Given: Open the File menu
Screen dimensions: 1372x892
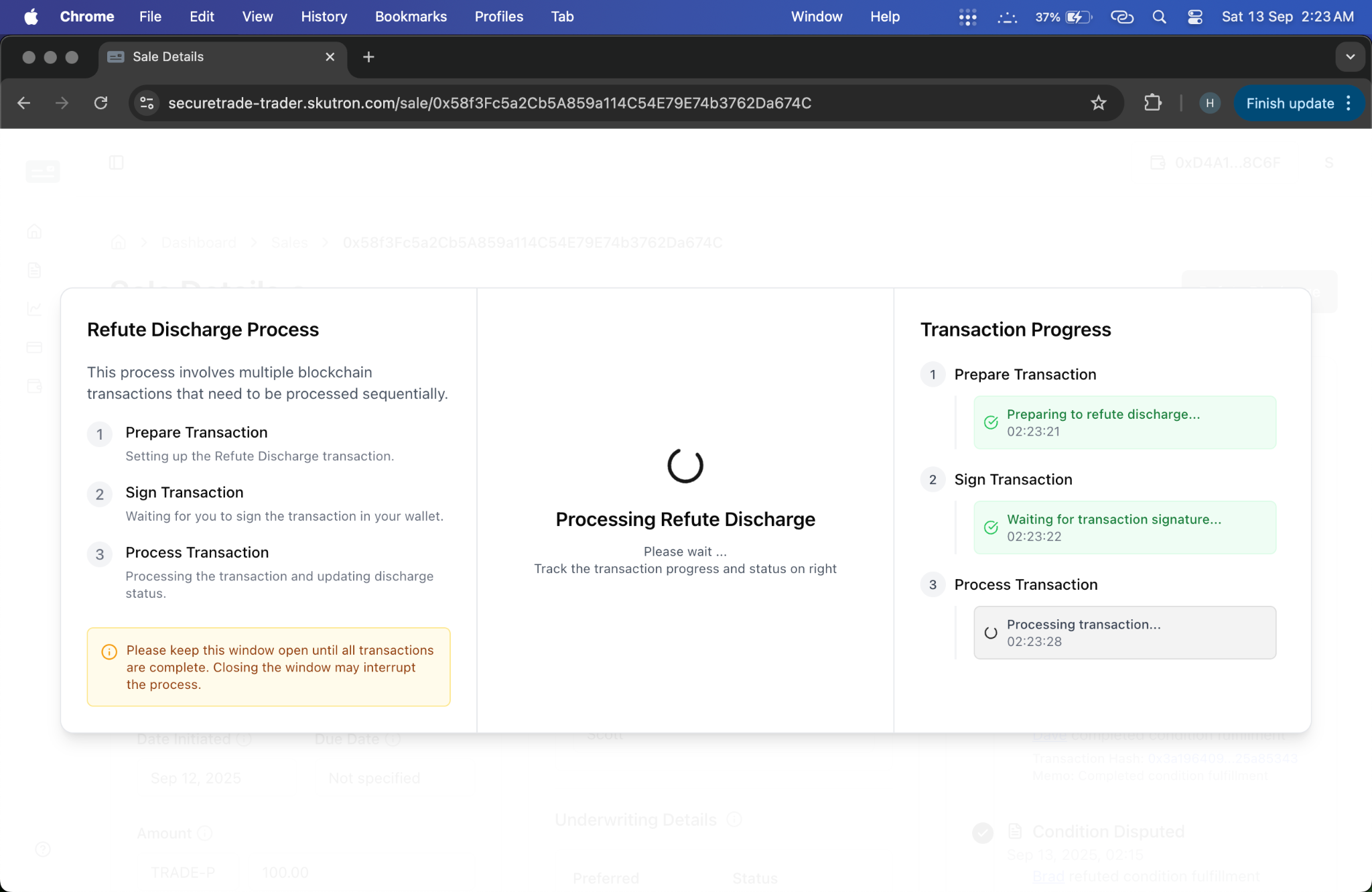Looking at the screenshot, I should click(150, 17).
